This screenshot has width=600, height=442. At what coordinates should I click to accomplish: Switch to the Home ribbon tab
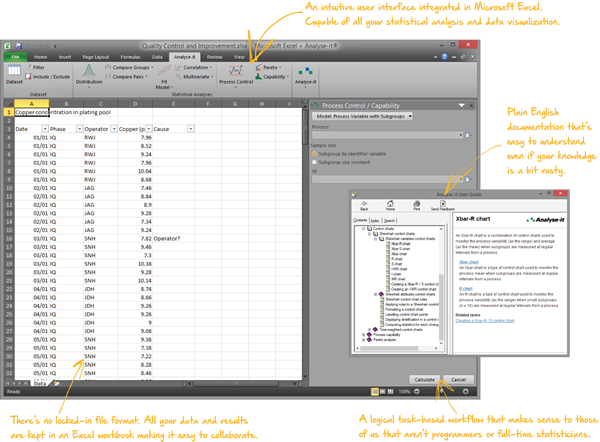[x=41, y=57]
